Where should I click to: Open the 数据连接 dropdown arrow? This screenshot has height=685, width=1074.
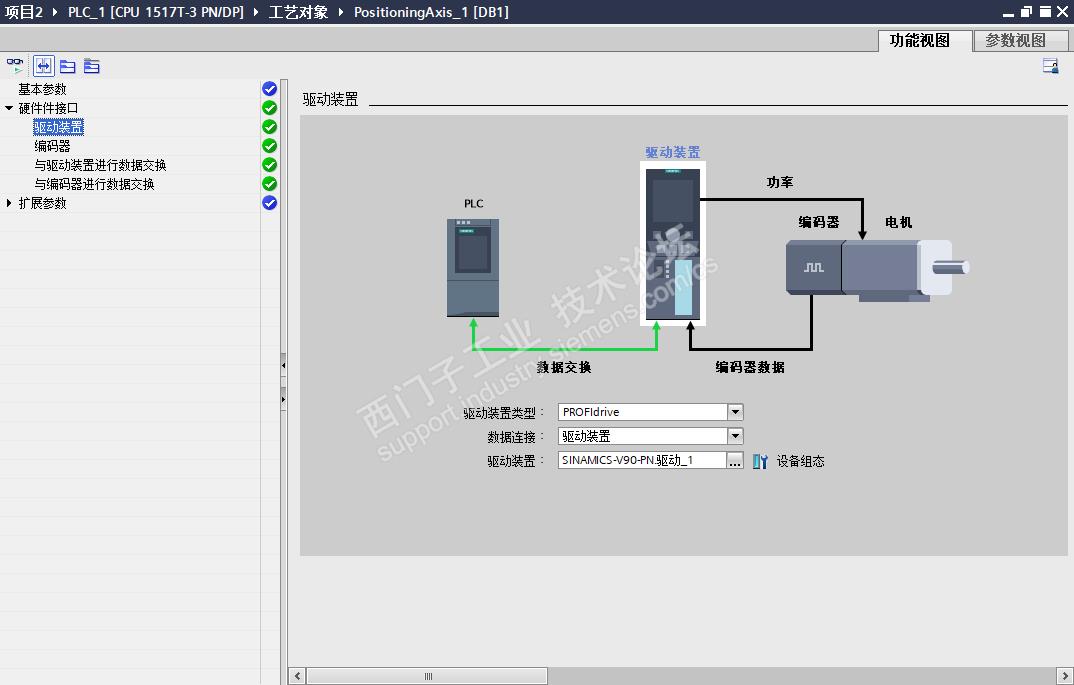tap(735, 436)
